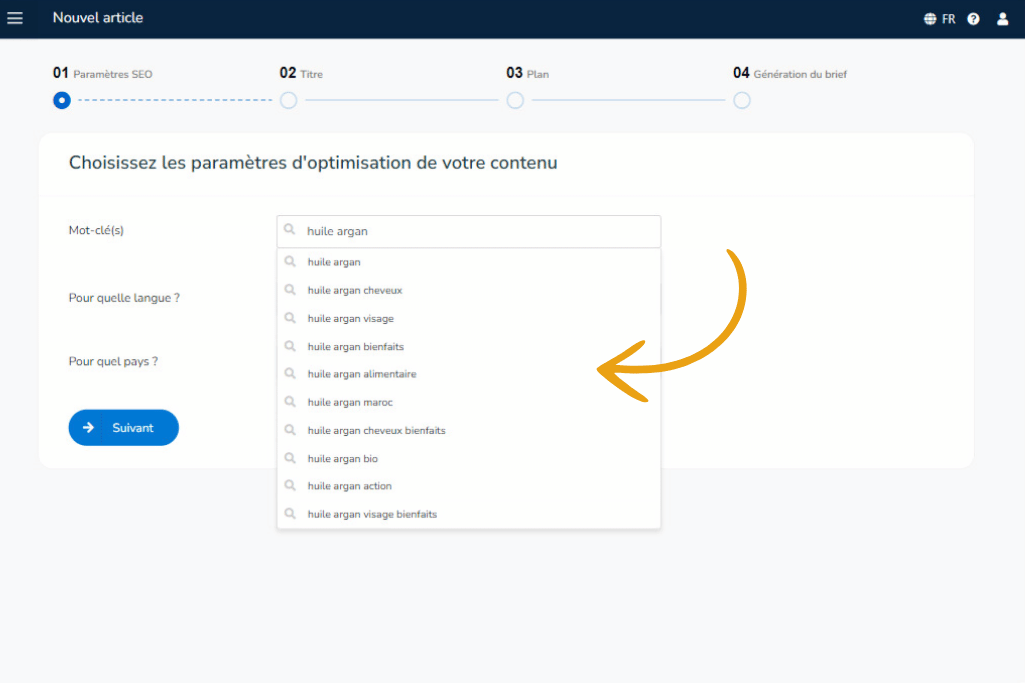Click the Plan step label
The image size is (1025, 683).
coord(537,75)
